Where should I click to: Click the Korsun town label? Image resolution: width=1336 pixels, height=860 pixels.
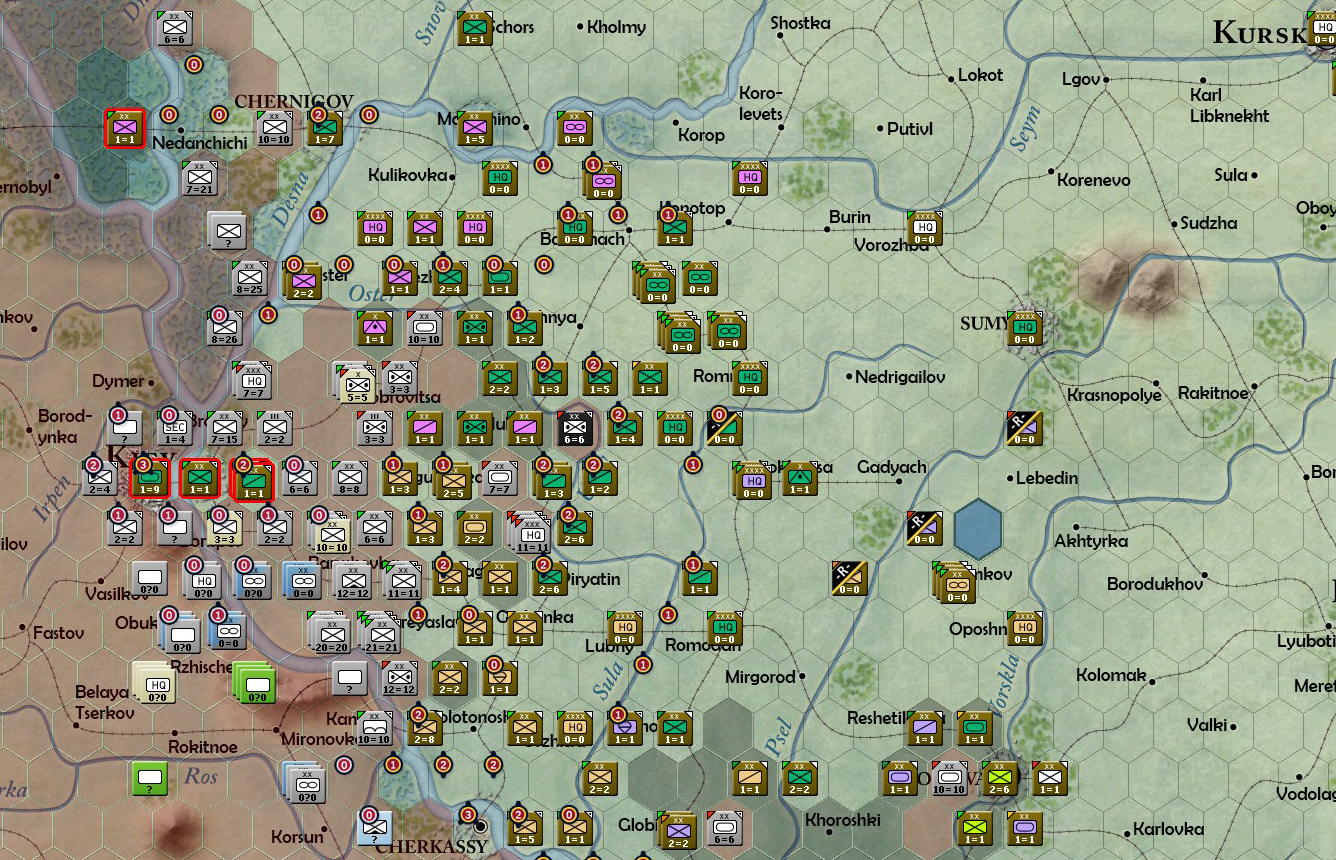(x=298, y=836)
